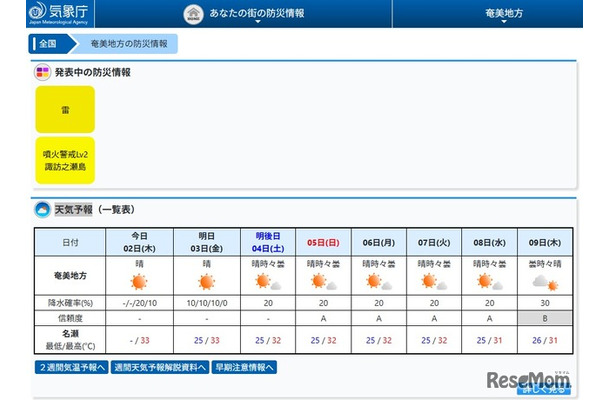This screenshot has width=610, height=400.
Task: Click the 奄美地方 row label
Action: click(70, 275)
